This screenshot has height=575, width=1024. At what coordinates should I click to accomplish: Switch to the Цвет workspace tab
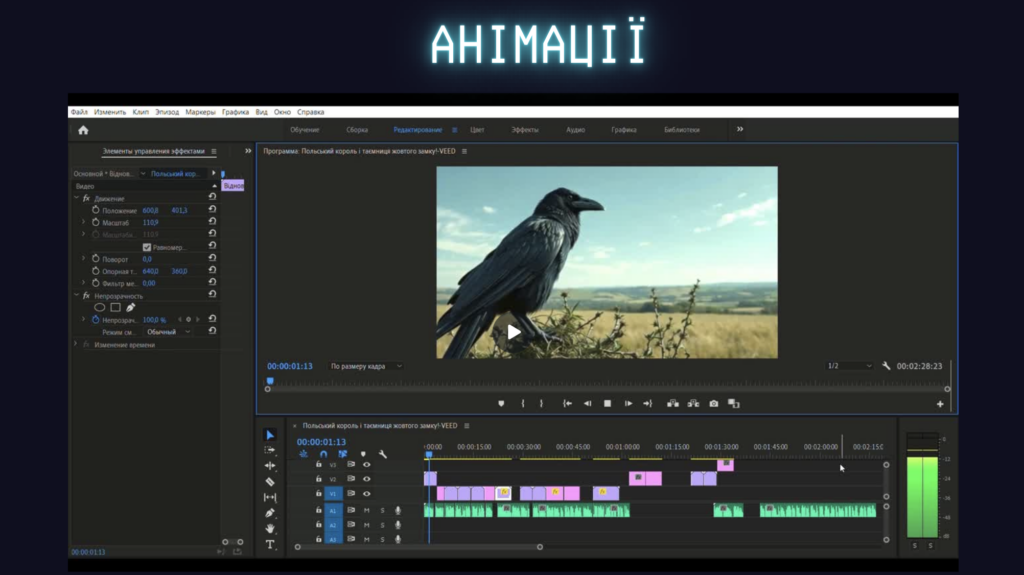click(477, 130)
